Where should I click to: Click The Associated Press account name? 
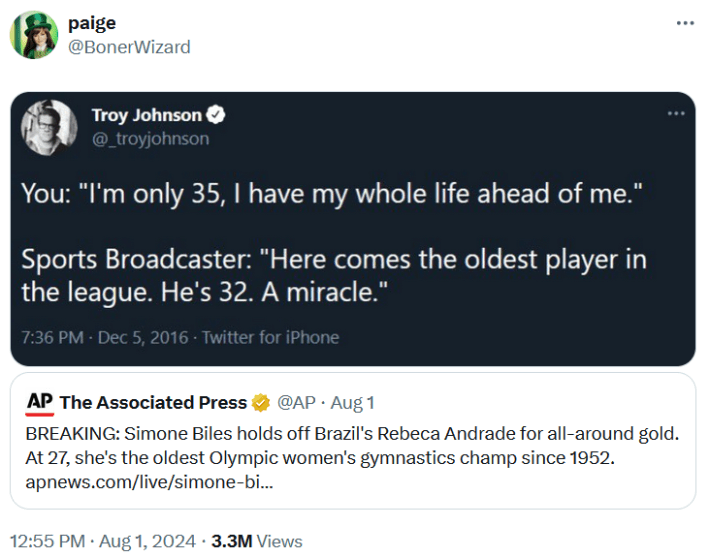(153, 403)
